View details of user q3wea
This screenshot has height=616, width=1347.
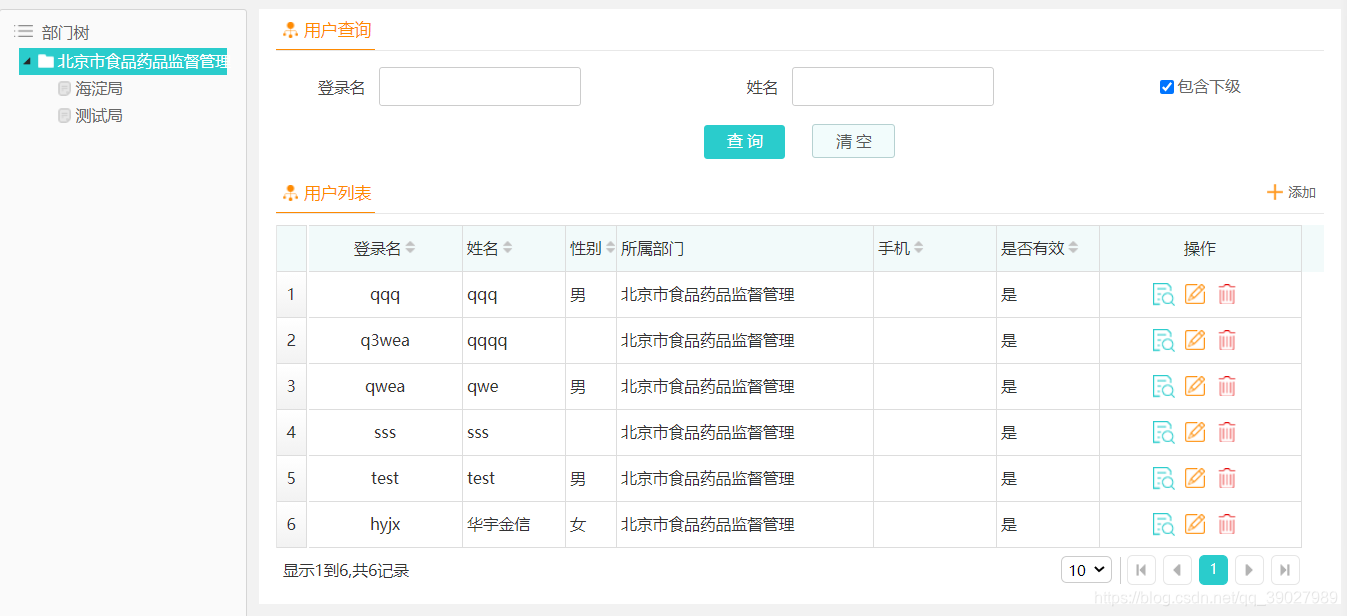click(1163, 341)
